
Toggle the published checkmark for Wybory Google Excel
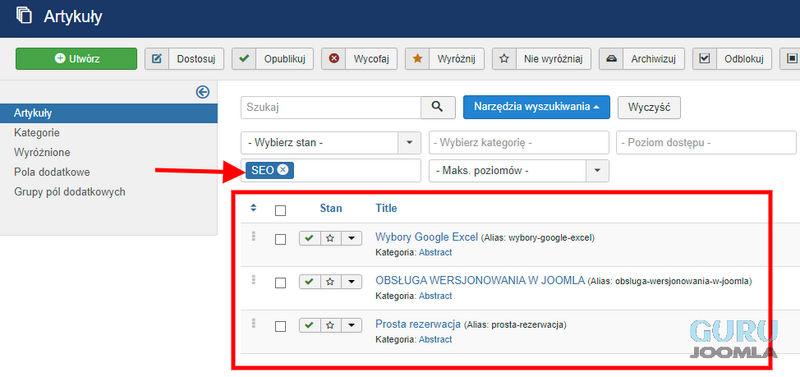[310, 238]
